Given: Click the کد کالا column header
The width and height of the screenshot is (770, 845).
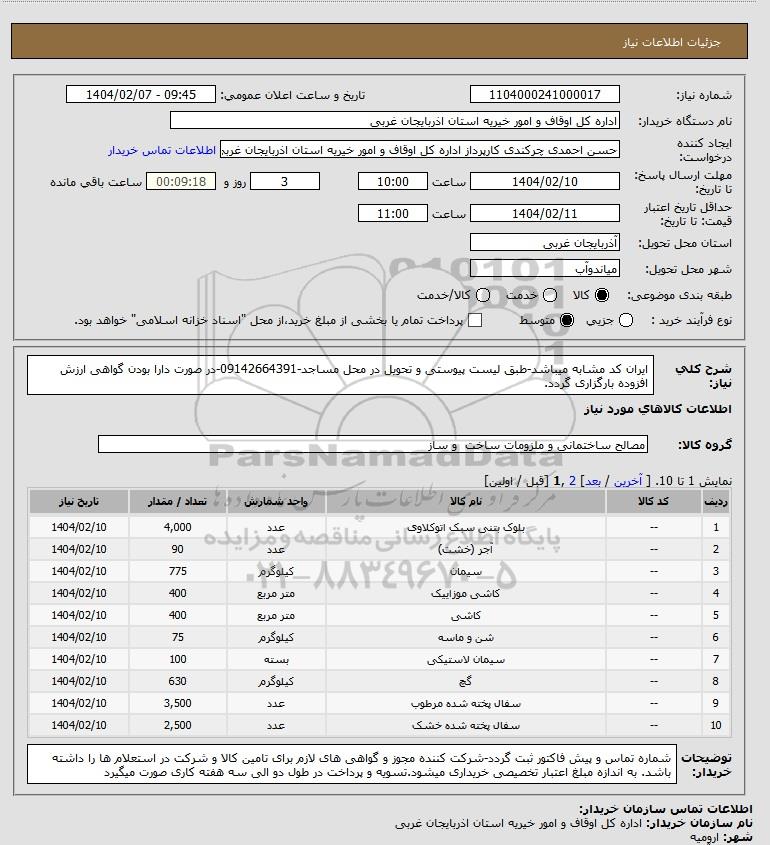Looking at the screenshot, I should 654,501.
